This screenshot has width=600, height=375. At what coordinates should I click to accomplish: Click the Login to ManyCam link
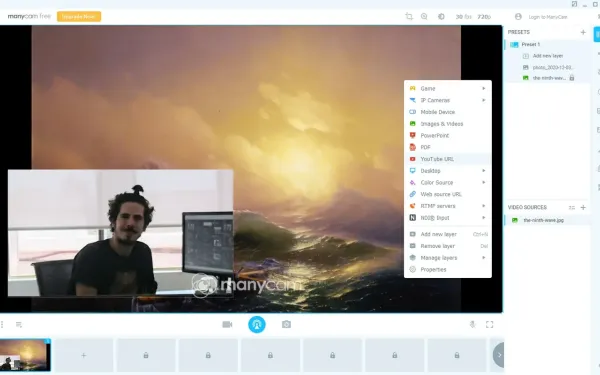coord(548,17)
